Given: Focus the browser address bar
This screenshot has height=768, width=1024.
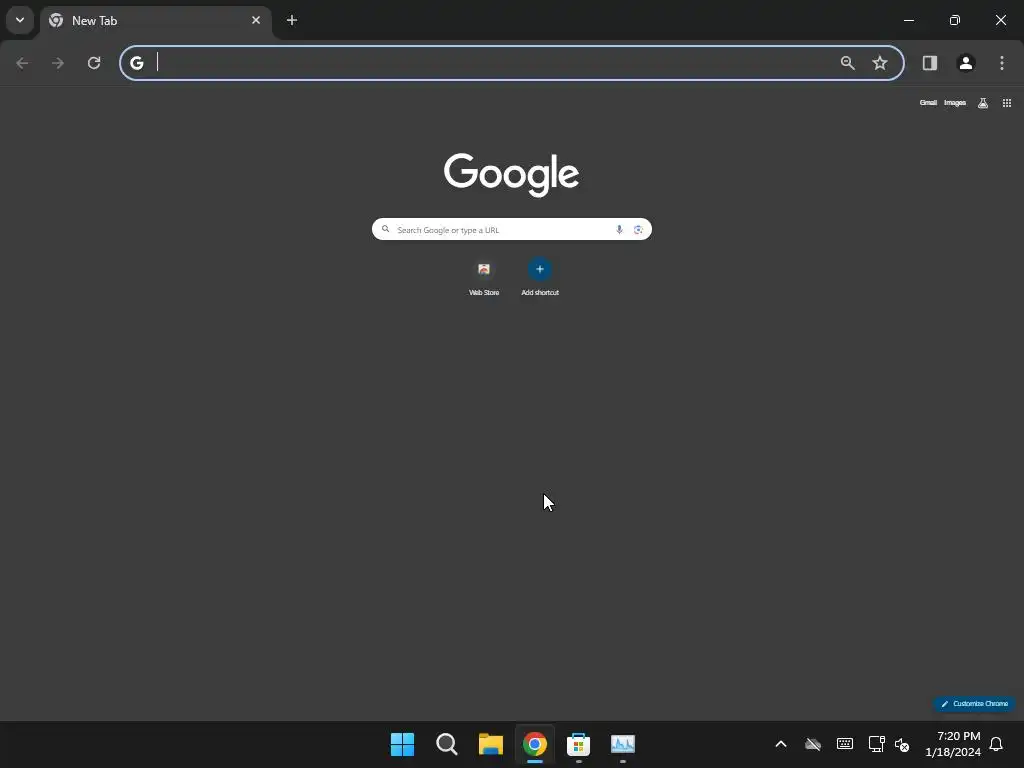Looking at the screenshot, I should pyautogui.click(x=512, y=63).
